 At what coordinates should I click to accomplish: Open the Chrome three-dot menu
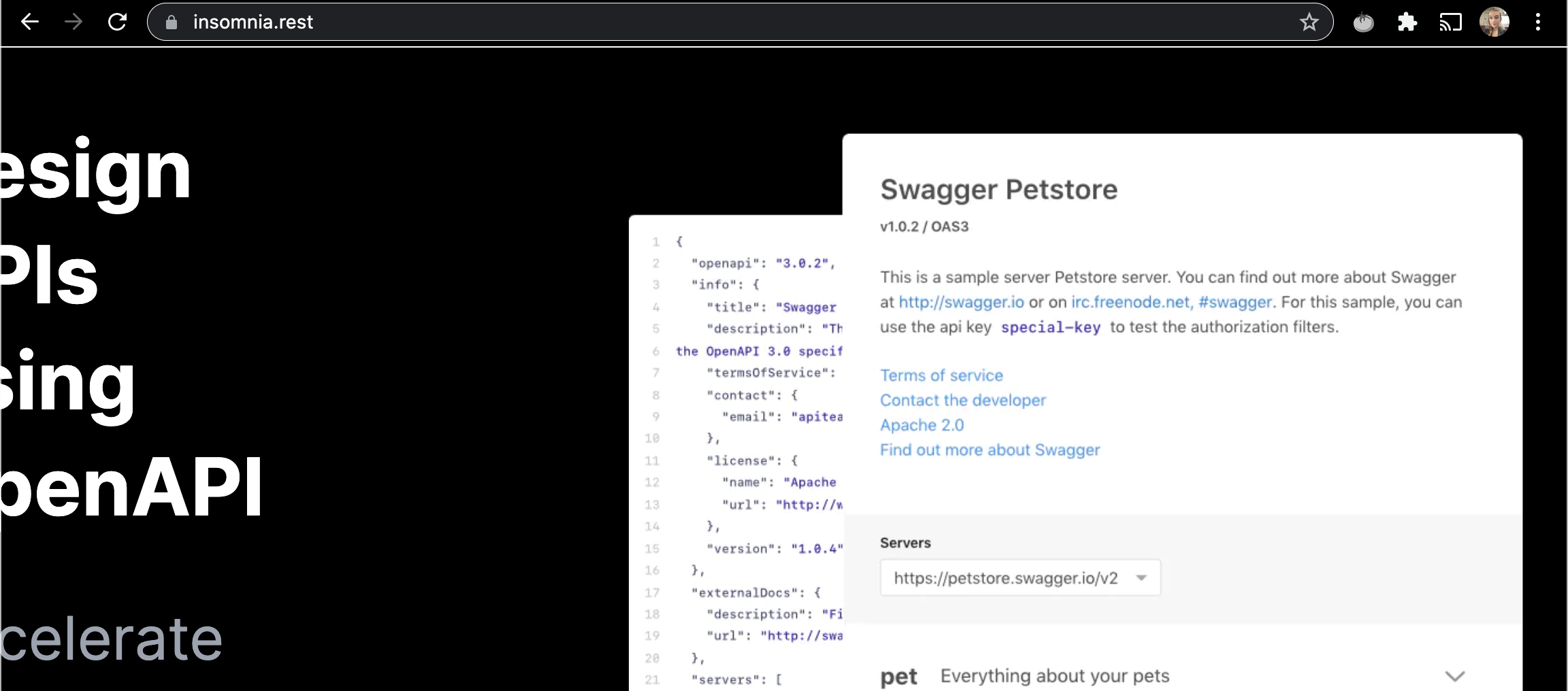[x=1537, y=22]
